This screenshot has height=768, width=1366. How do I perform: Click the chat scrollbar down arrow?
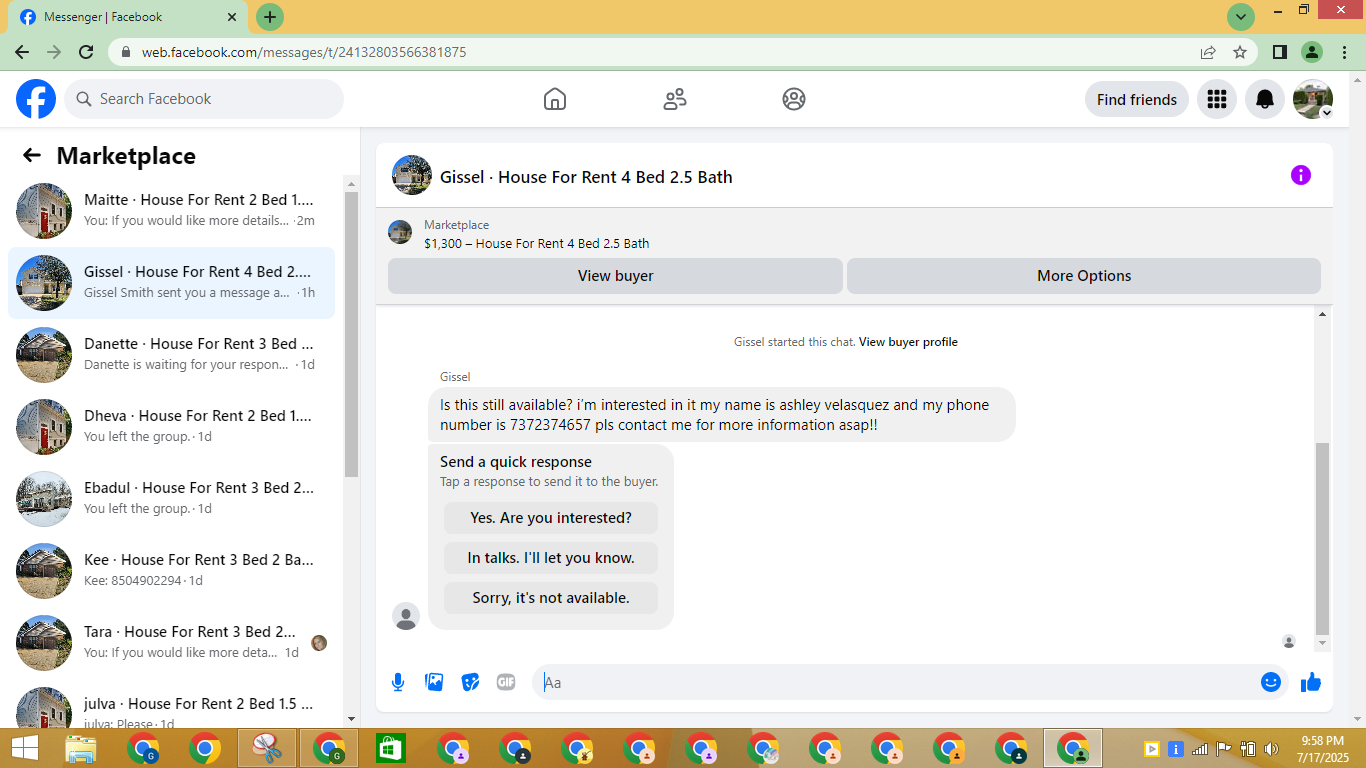(1323, 643)
